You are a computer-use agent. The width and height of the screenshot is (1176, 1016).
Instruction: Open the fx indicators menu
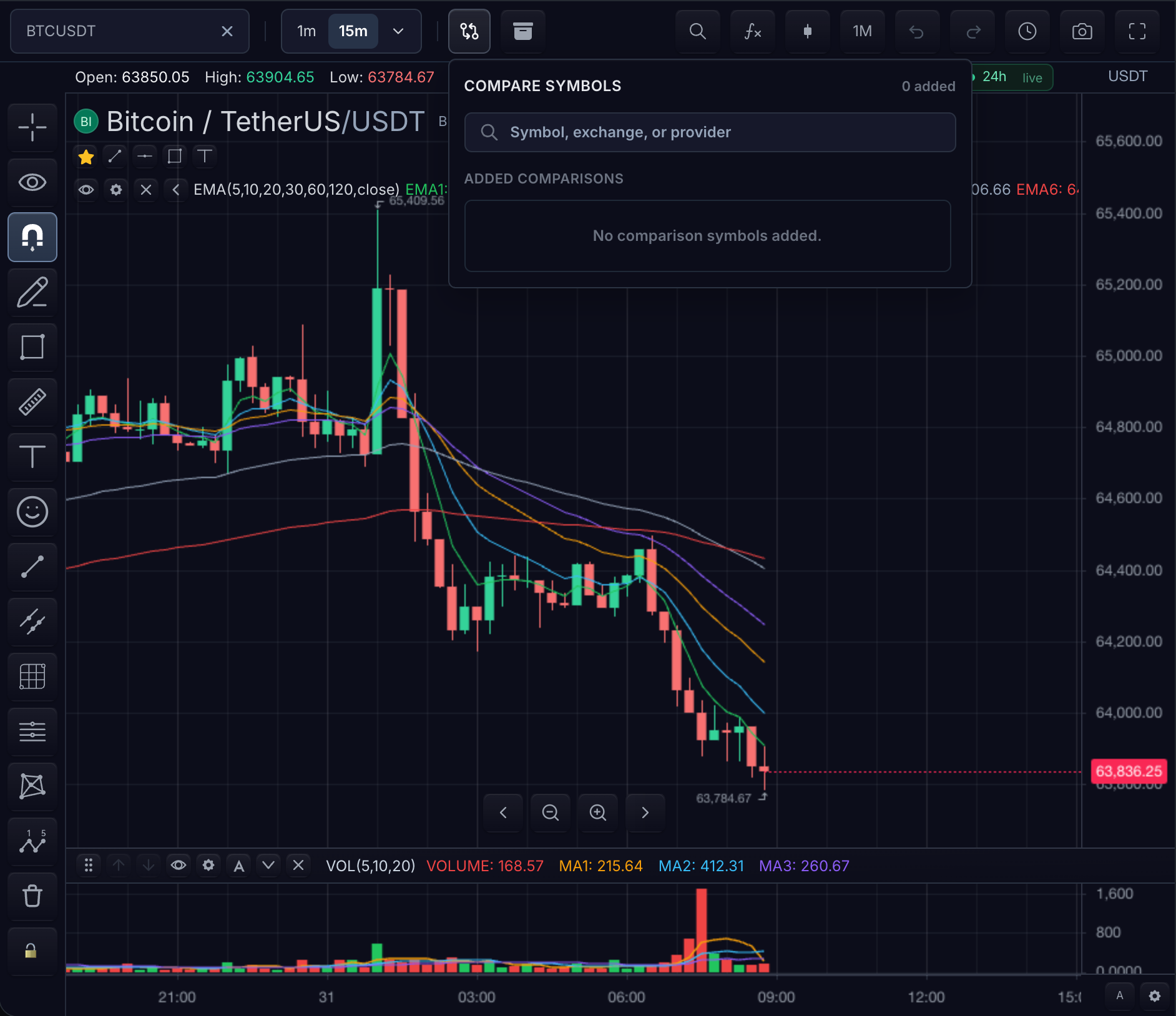pos(753,31)
